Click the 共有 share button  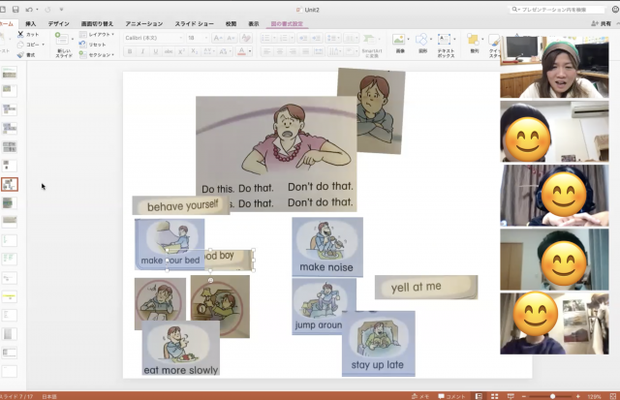(601, 24)
